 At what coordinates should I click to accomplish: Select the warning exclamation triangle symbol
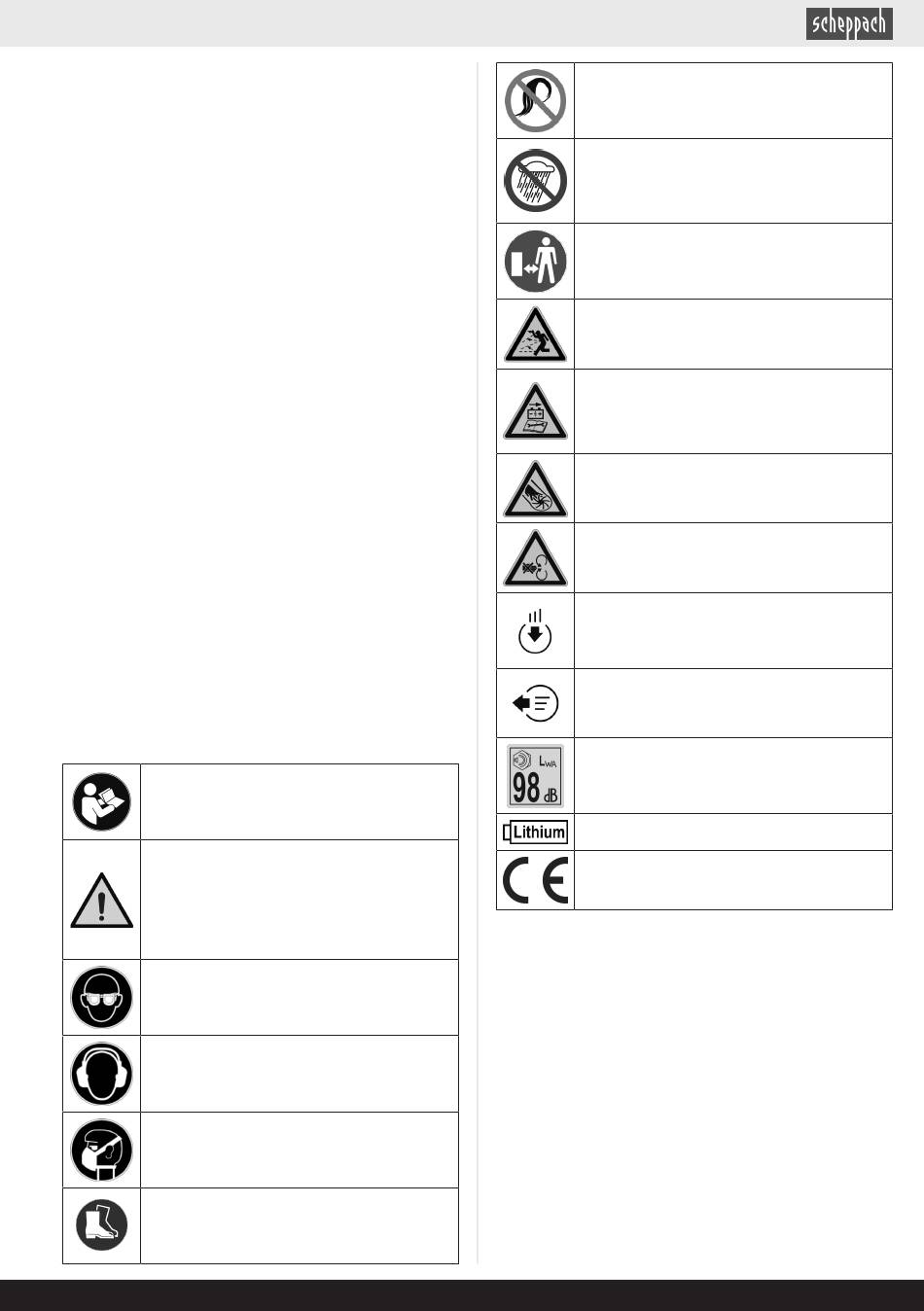coord(102,900)
